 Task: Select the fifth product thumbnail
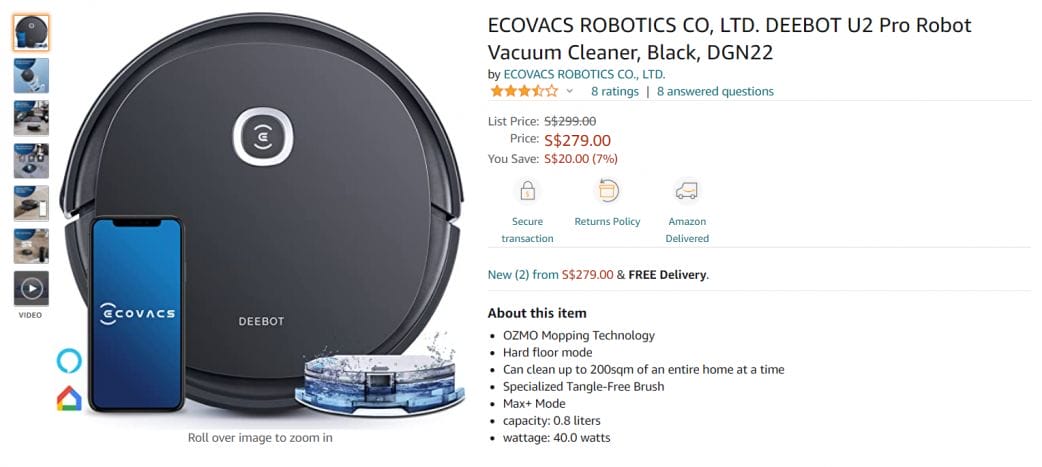[31, 203]
